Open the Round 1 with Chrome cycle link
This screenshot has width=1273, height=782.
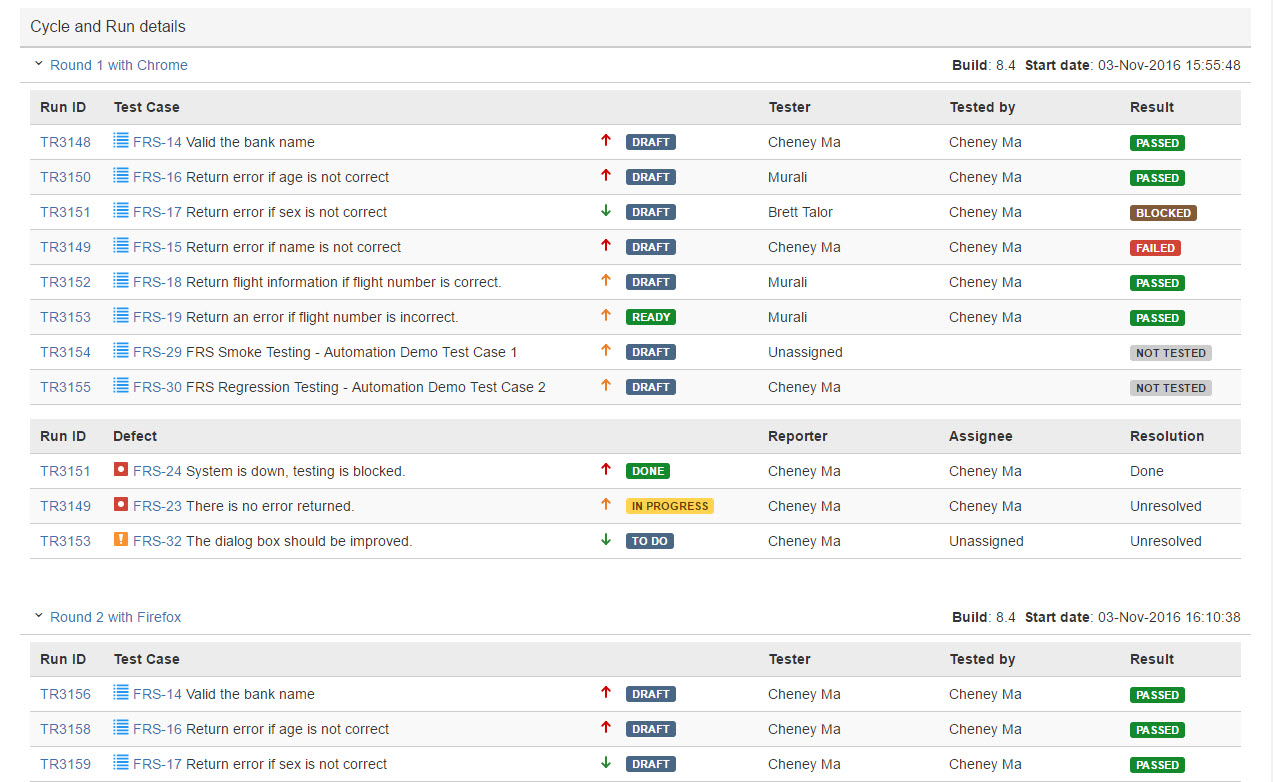pyautogui.click(x=119, y=65)
